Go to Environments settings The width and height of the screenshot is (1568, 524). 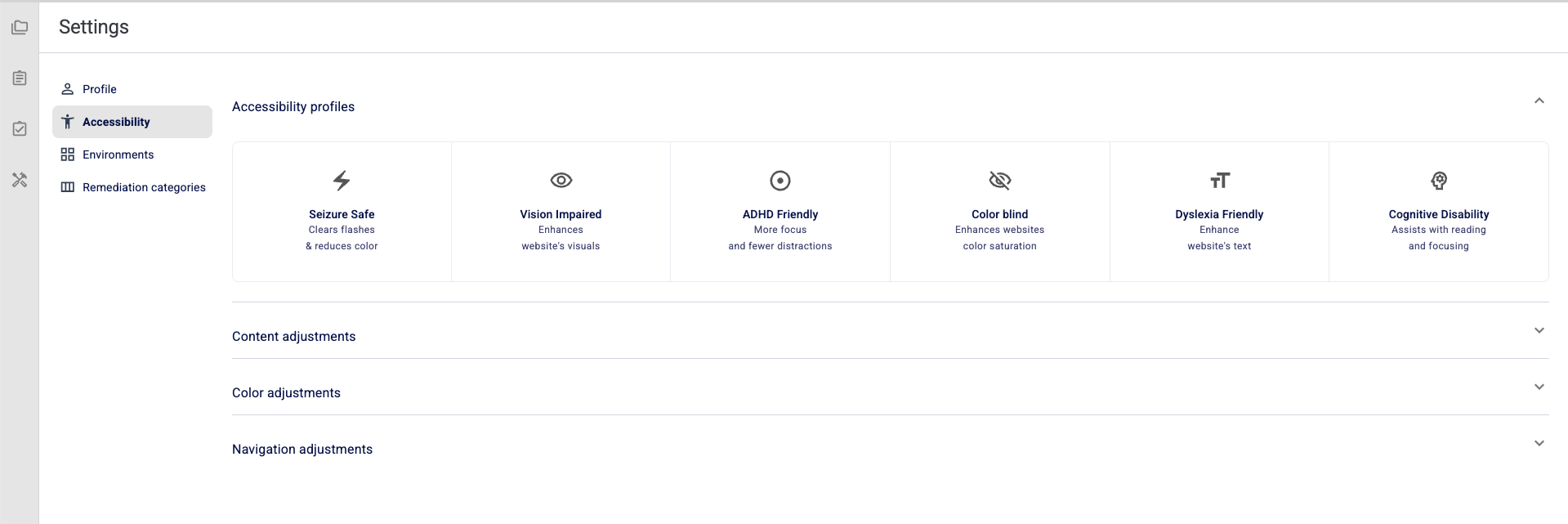132,155
